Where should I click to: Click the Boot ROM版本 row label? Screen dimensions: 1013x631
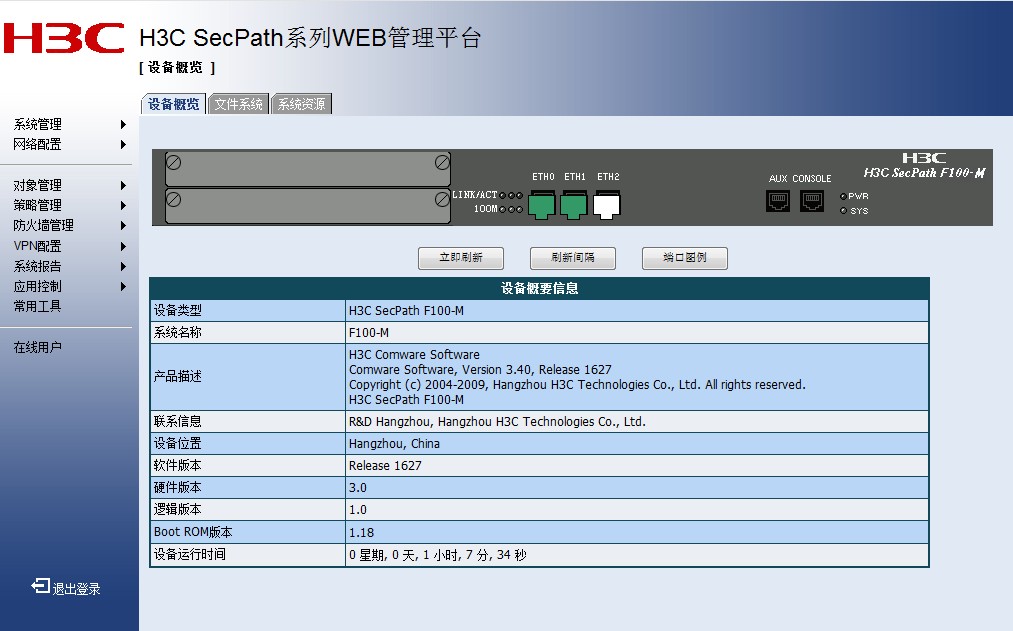coord(193,532)
